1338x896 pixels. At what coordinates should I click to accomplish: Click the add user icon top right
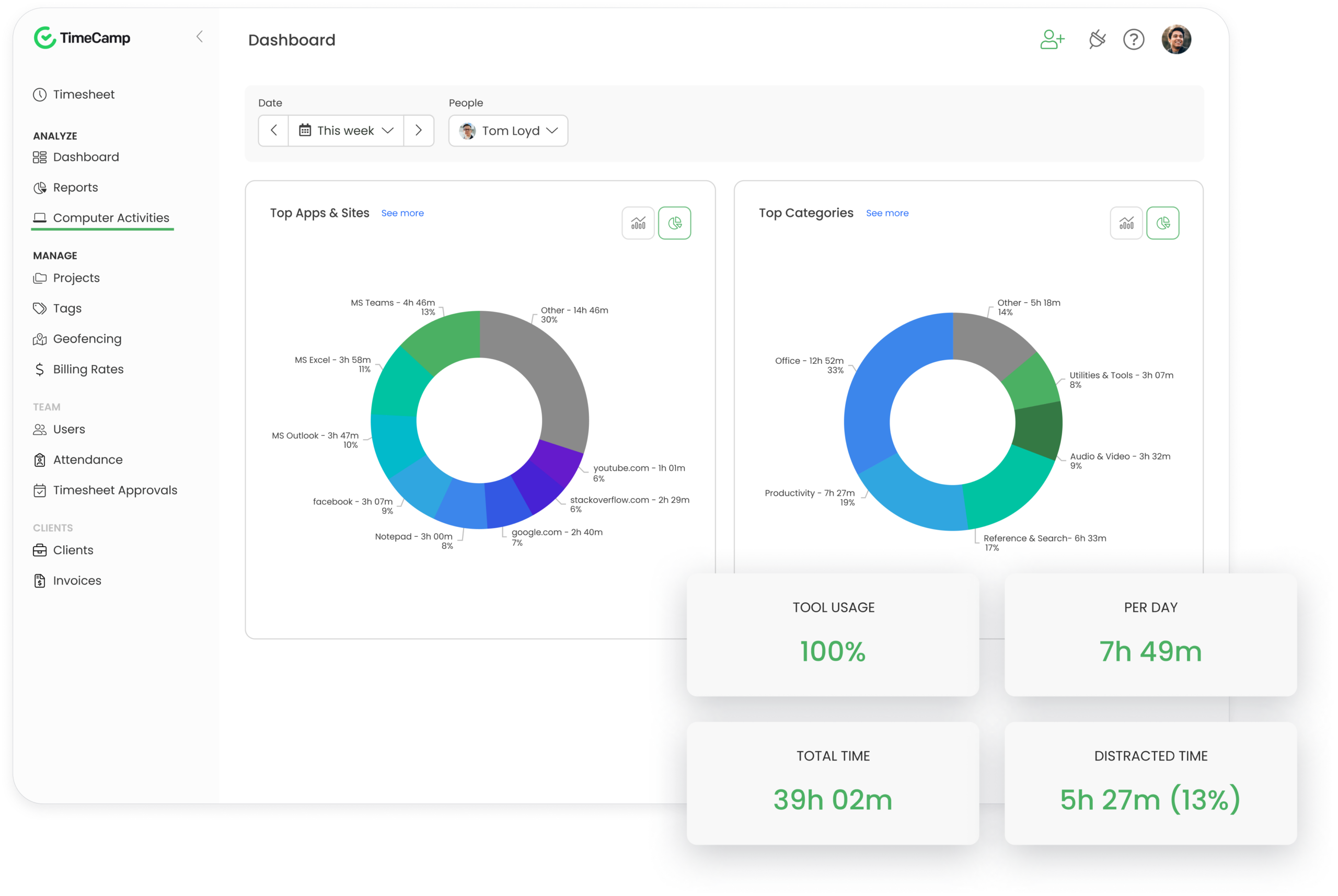pos(1050,40)
